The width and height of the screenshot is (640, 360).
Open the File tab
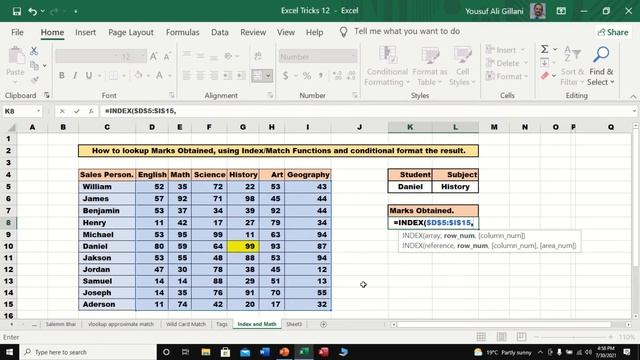[x=17, y=32]
